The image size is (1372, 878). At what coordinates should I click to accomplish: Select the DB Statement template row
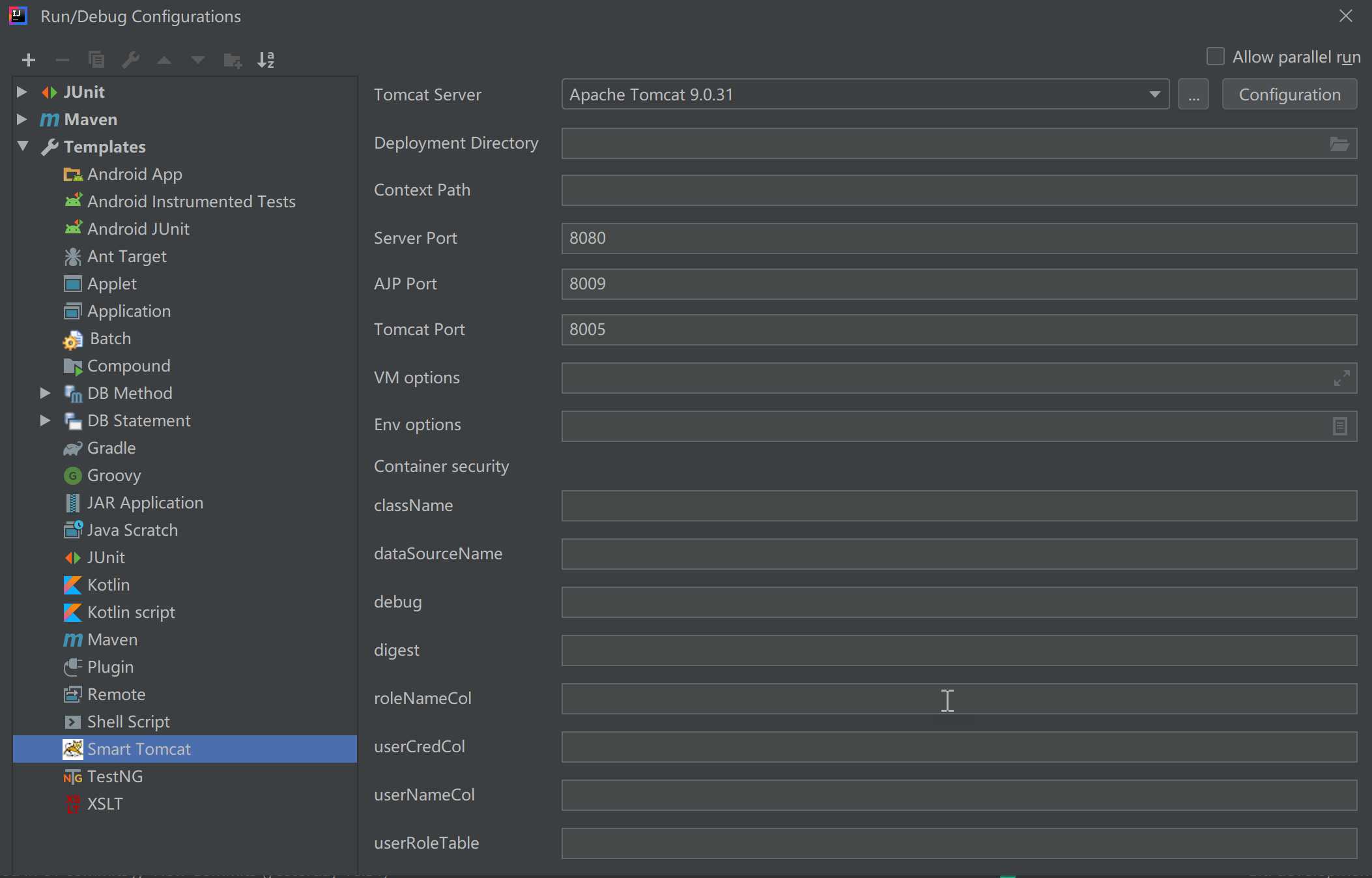[x=185, y=420]
